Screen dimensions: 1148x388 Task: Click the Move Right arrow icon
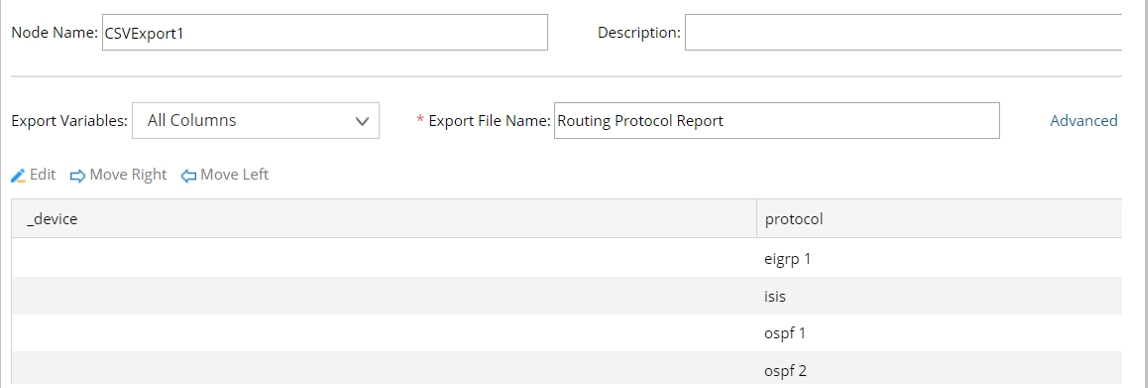pos(78,176)
